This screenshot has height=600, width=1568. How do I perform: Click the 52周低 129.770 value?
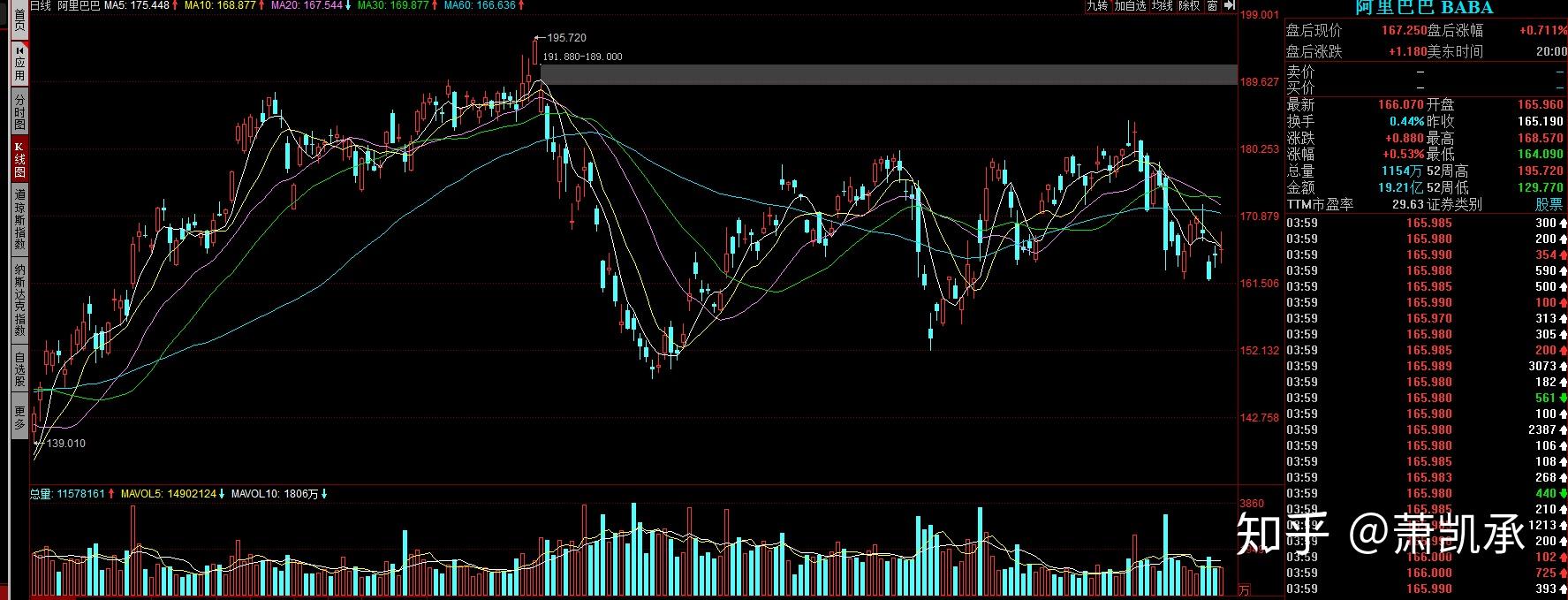pos(1541,188)
